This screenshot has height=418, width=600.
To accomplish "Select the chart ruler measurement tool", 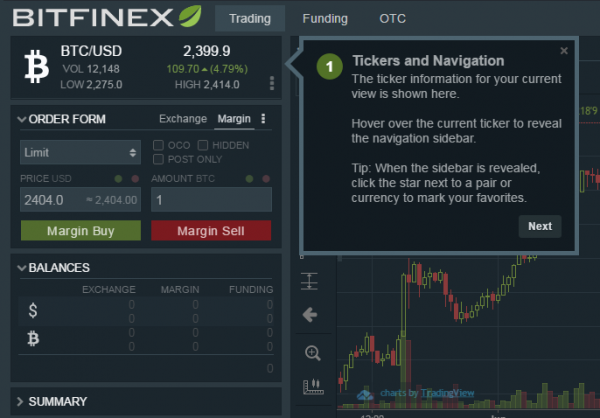I will (313, 387).
